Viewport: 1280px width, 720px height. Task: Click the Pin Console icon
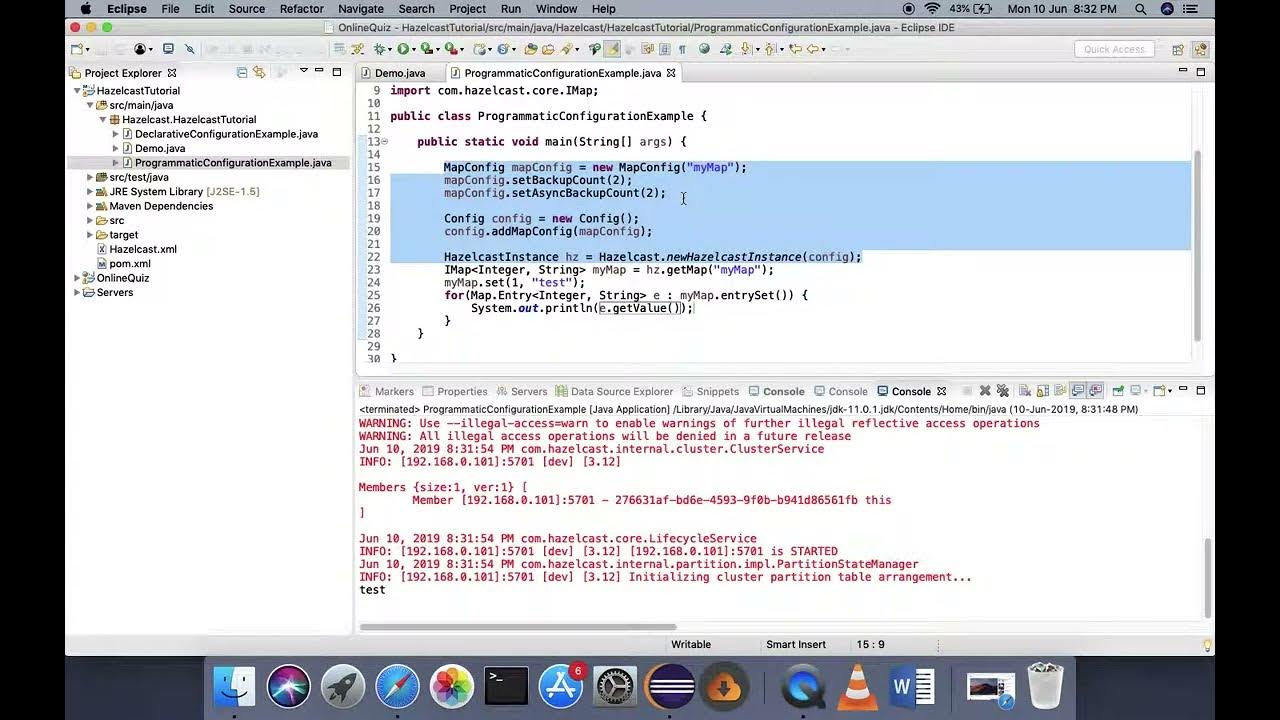[1118, 391]
